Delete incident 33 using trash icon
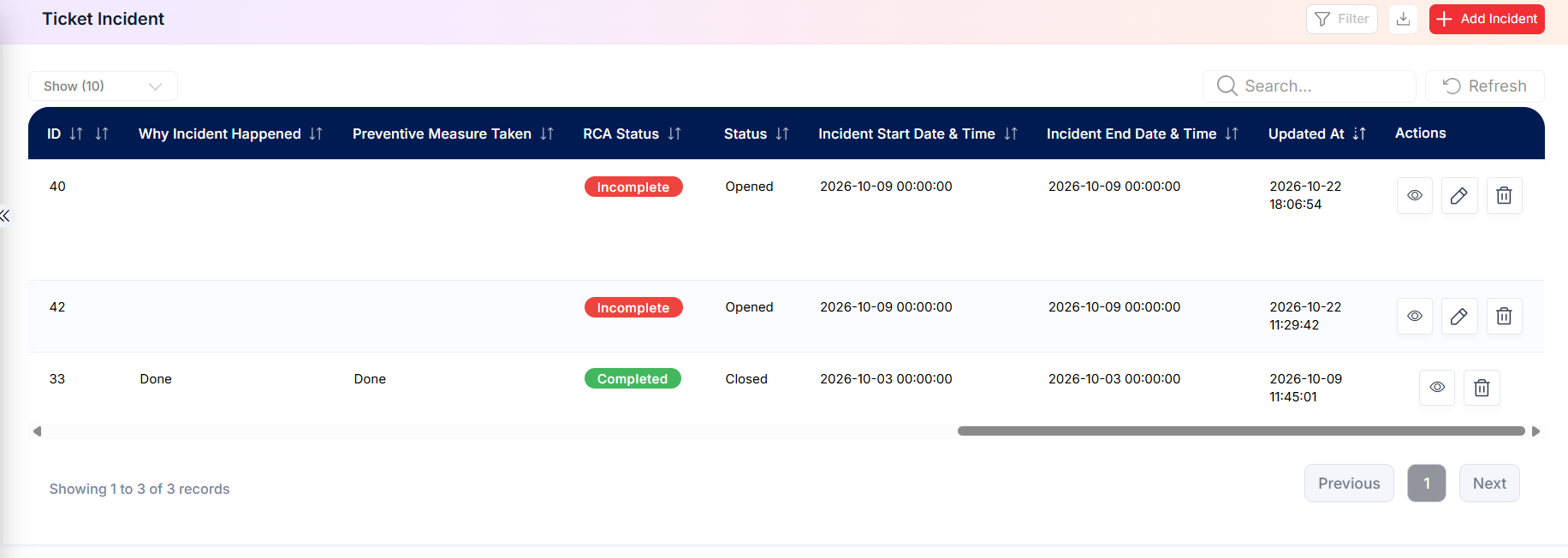 pos(1482,388)
